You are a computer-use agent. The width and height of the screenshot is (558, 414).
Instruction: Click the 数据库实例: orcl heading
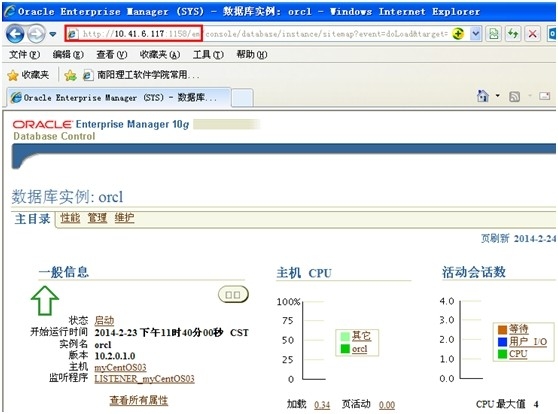[67, 196]
